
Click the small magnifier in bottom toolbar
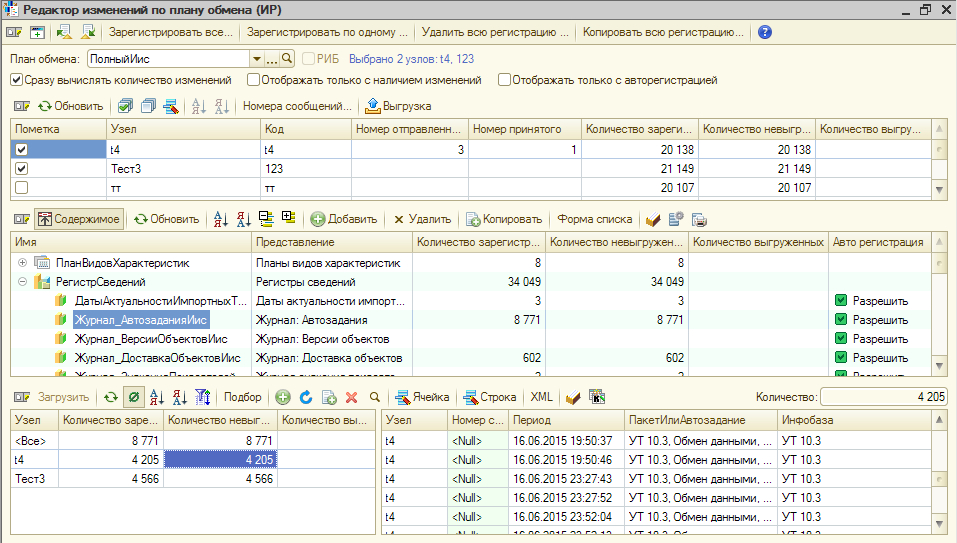click(375, 397)
